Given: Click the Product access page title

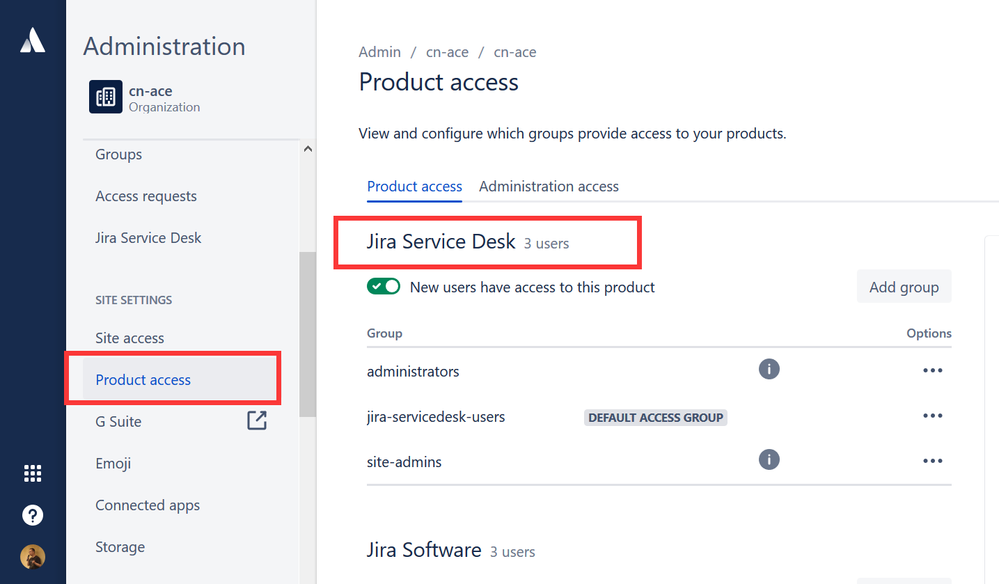Looking at the screenshot, I should click(438, 82).
